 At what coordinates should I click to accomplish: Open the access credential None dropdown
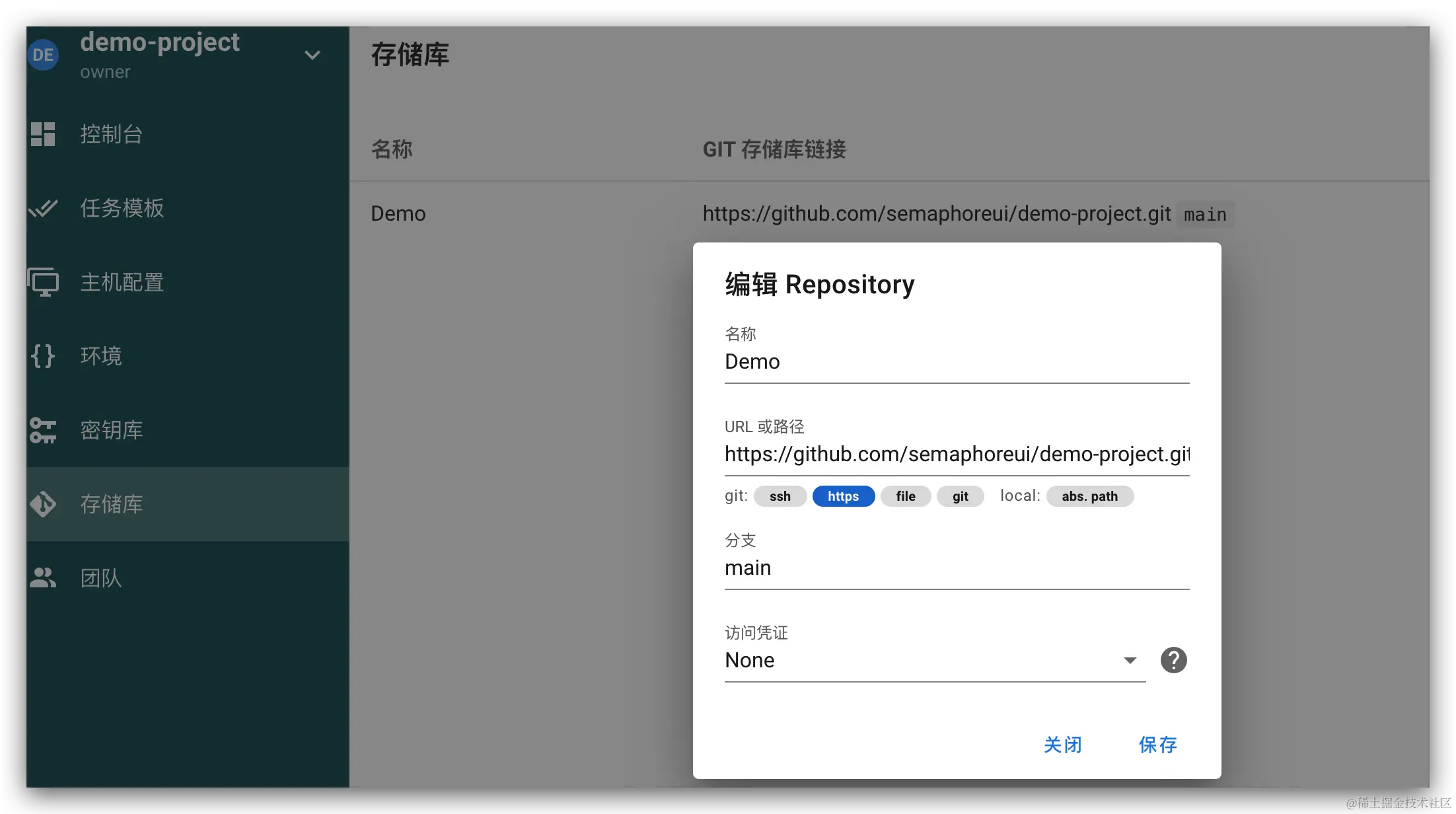coord(934,660)
